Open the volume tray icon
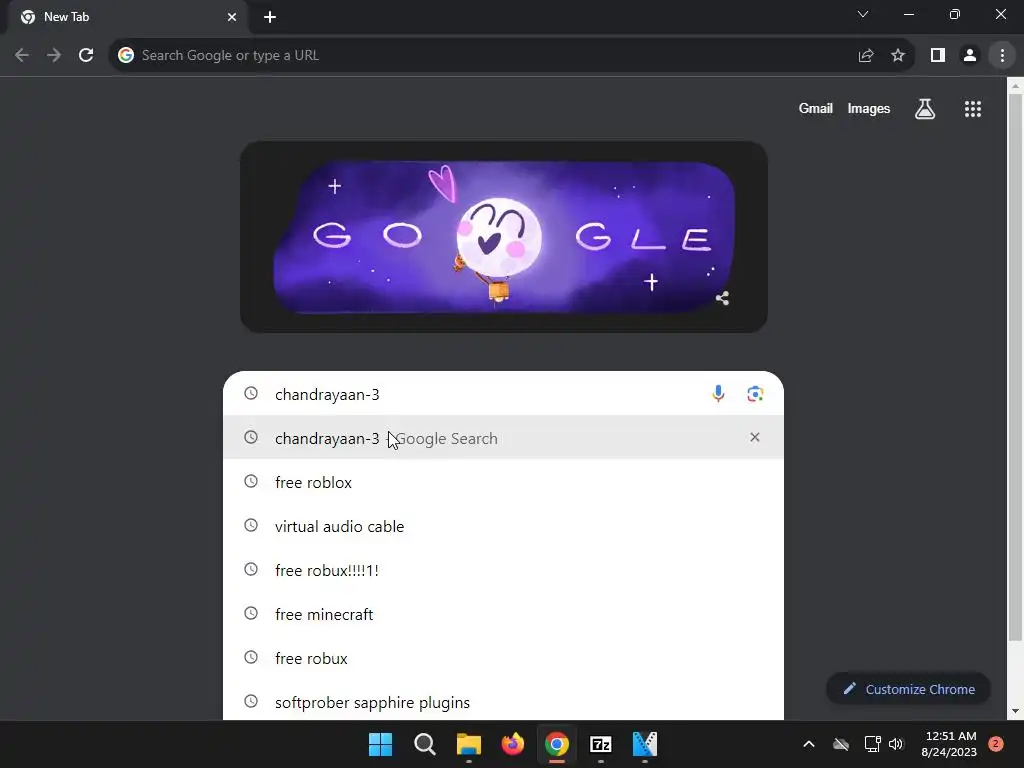 [x=896, y=744]
